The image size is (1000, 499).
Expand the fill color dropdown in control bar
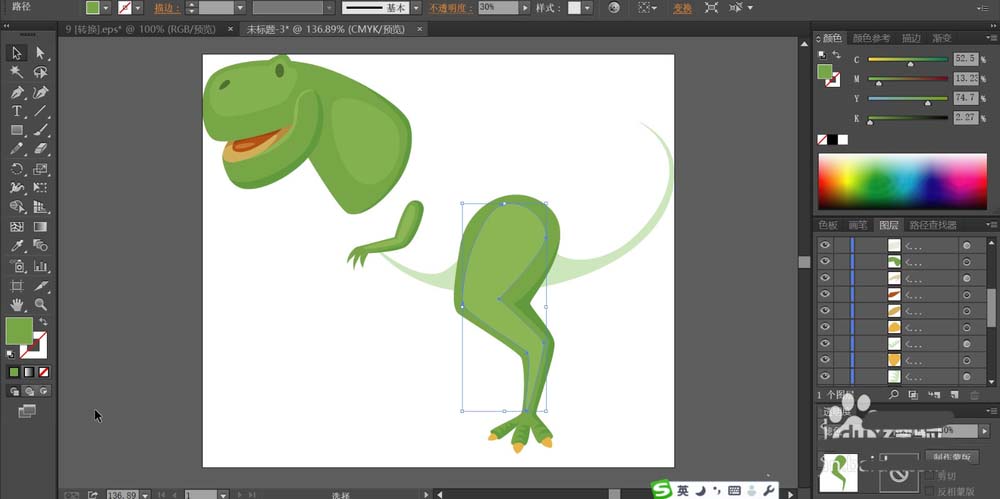click(108, 8)
